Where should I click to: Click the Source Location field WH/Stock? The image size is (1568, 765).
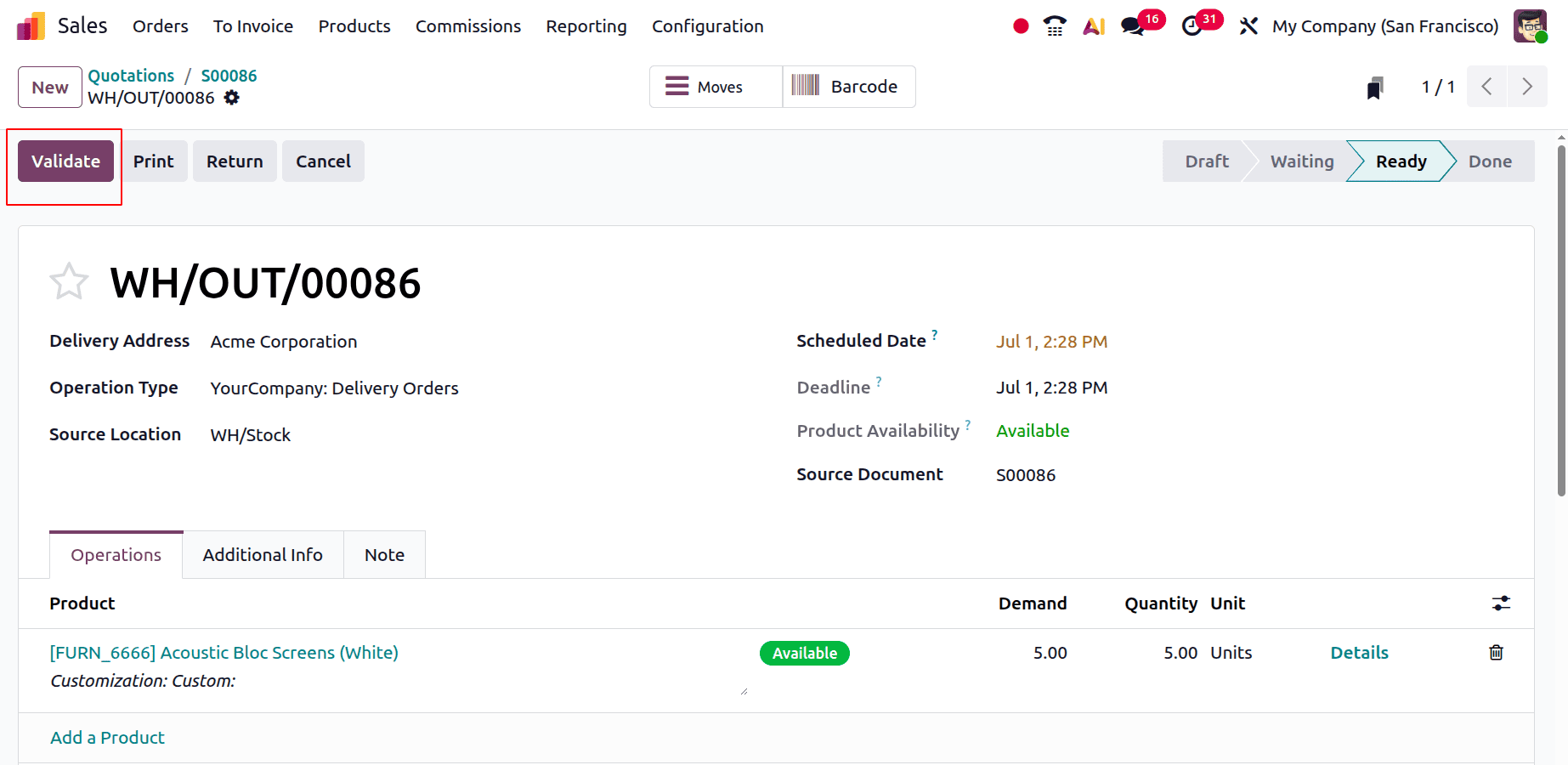(251, 435)
